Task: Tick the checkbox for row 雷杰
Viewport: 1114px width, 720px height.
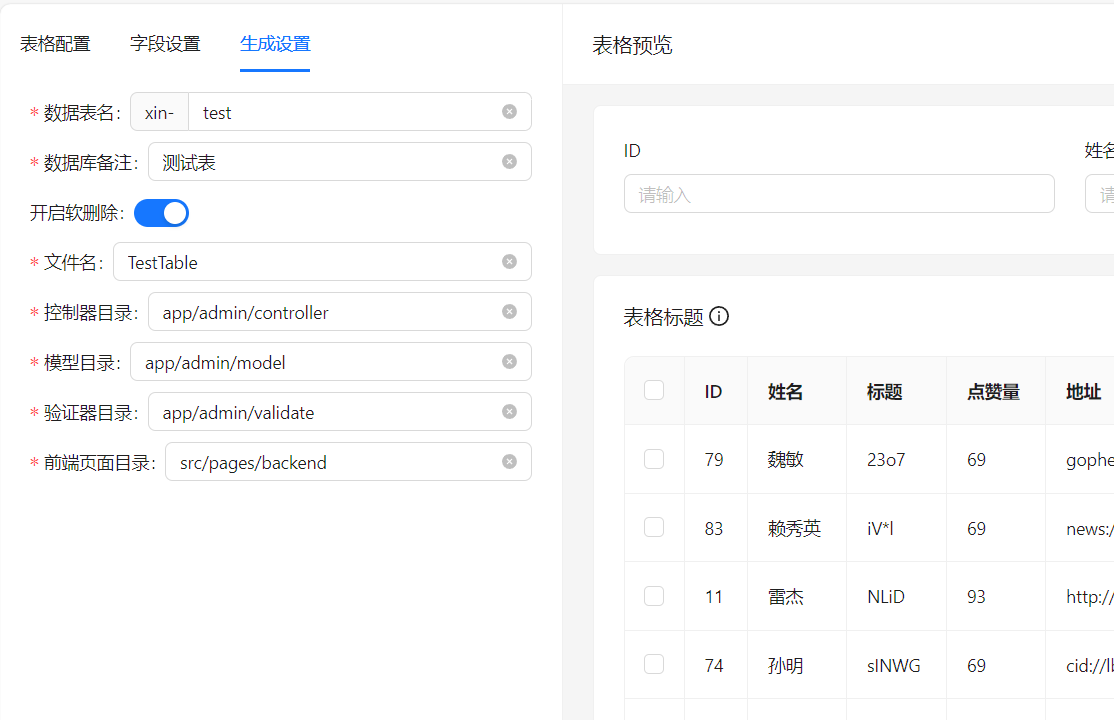Action: click(654, 596)
